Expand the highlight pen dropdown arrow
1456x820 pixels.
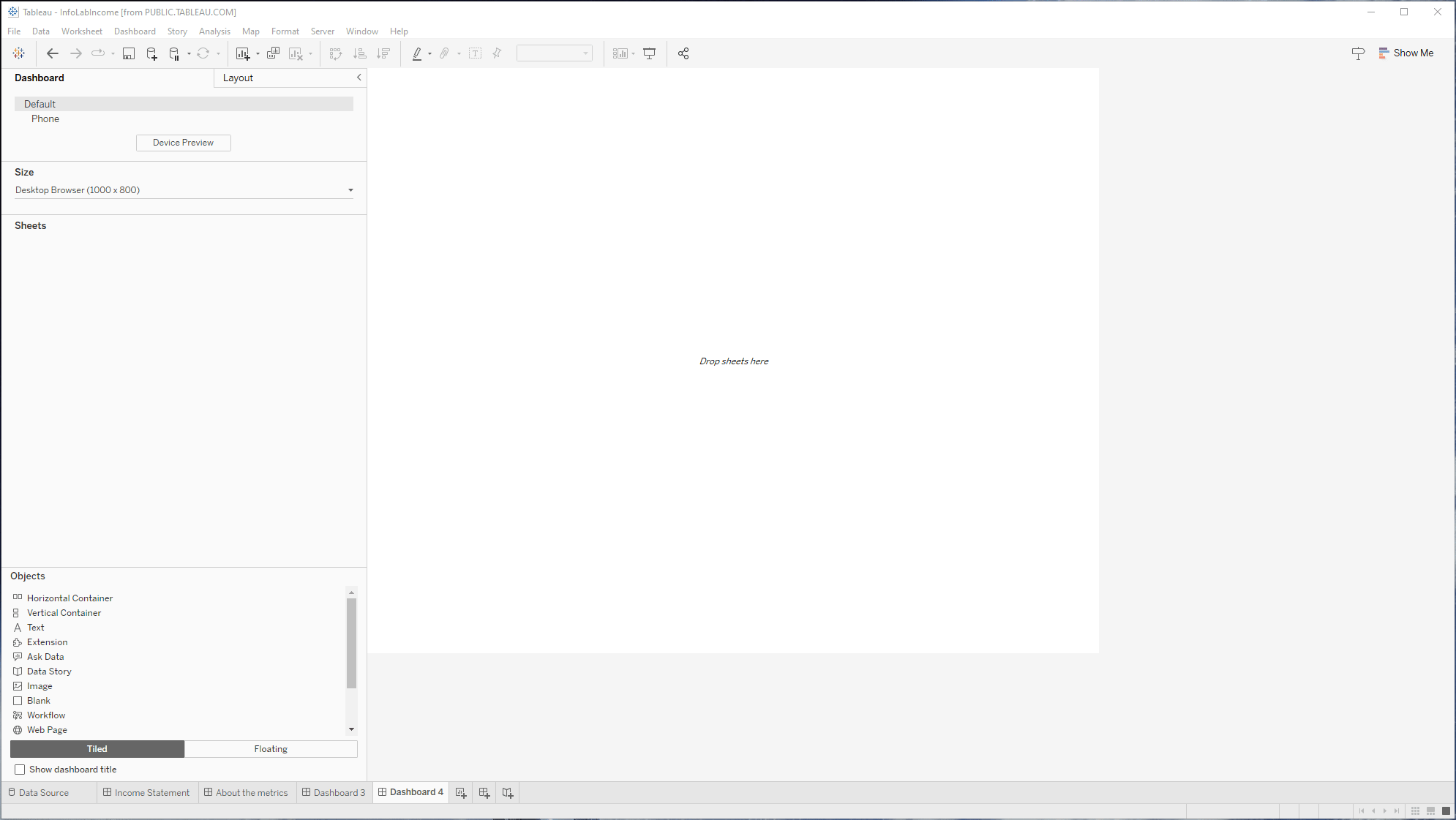429,54
